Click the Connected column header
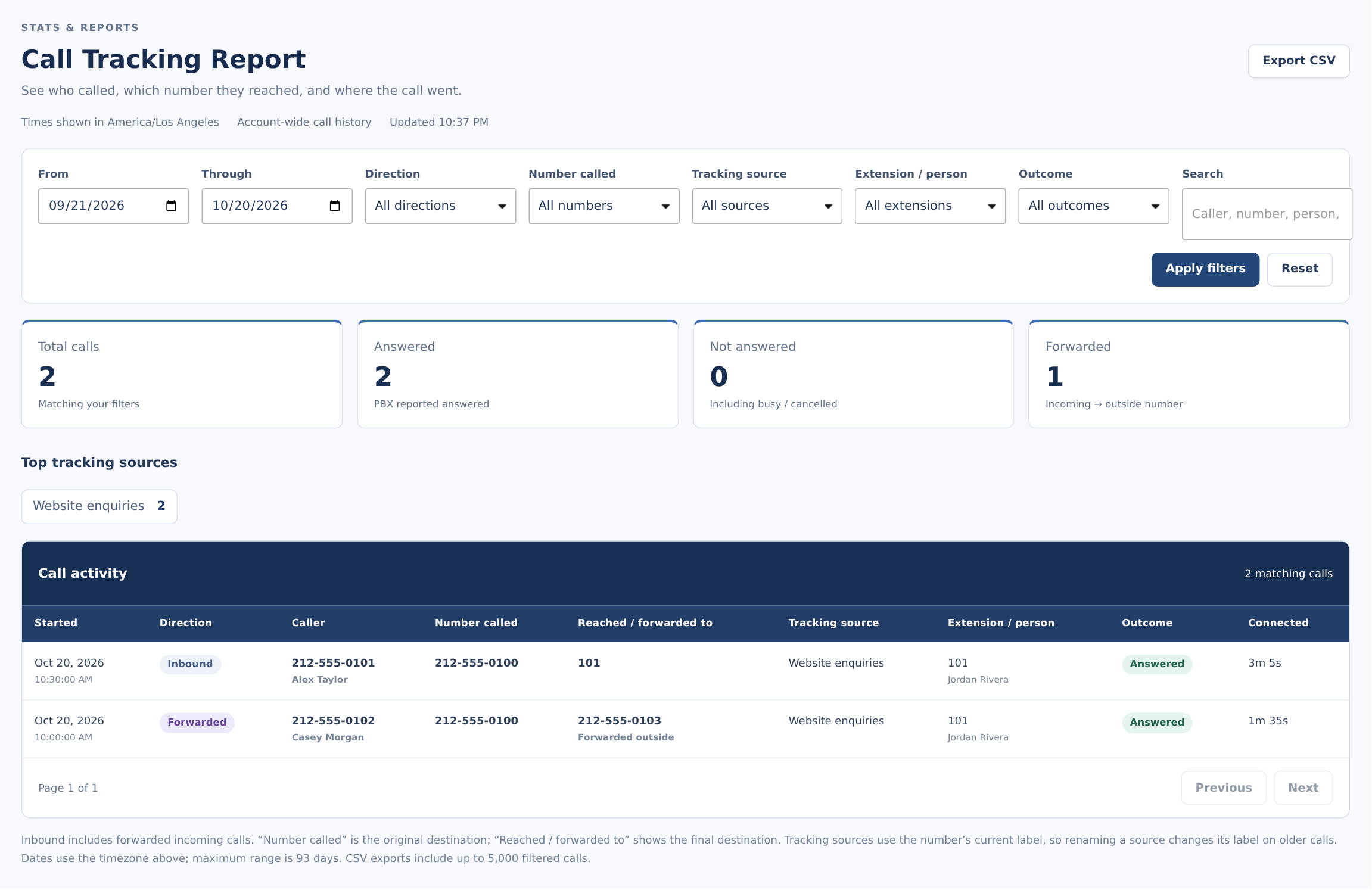1372x890 pixels. (x=1278, y=623)
